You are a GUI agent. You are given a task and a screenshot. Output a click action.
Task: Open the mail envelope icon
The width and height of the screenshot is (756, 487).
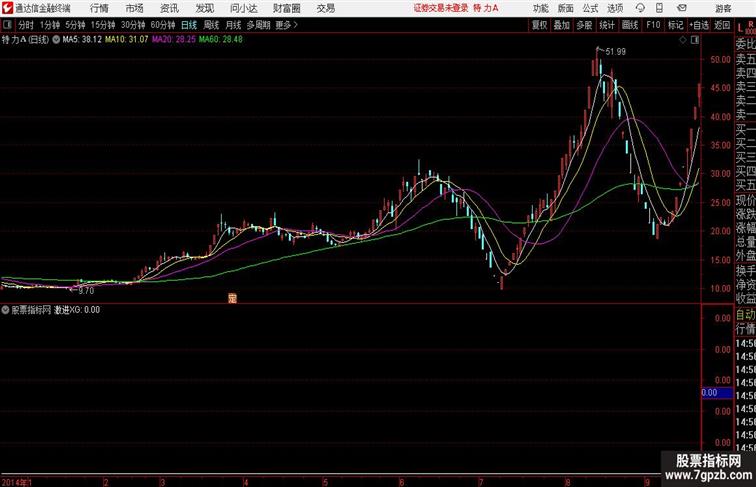[682, 8]
